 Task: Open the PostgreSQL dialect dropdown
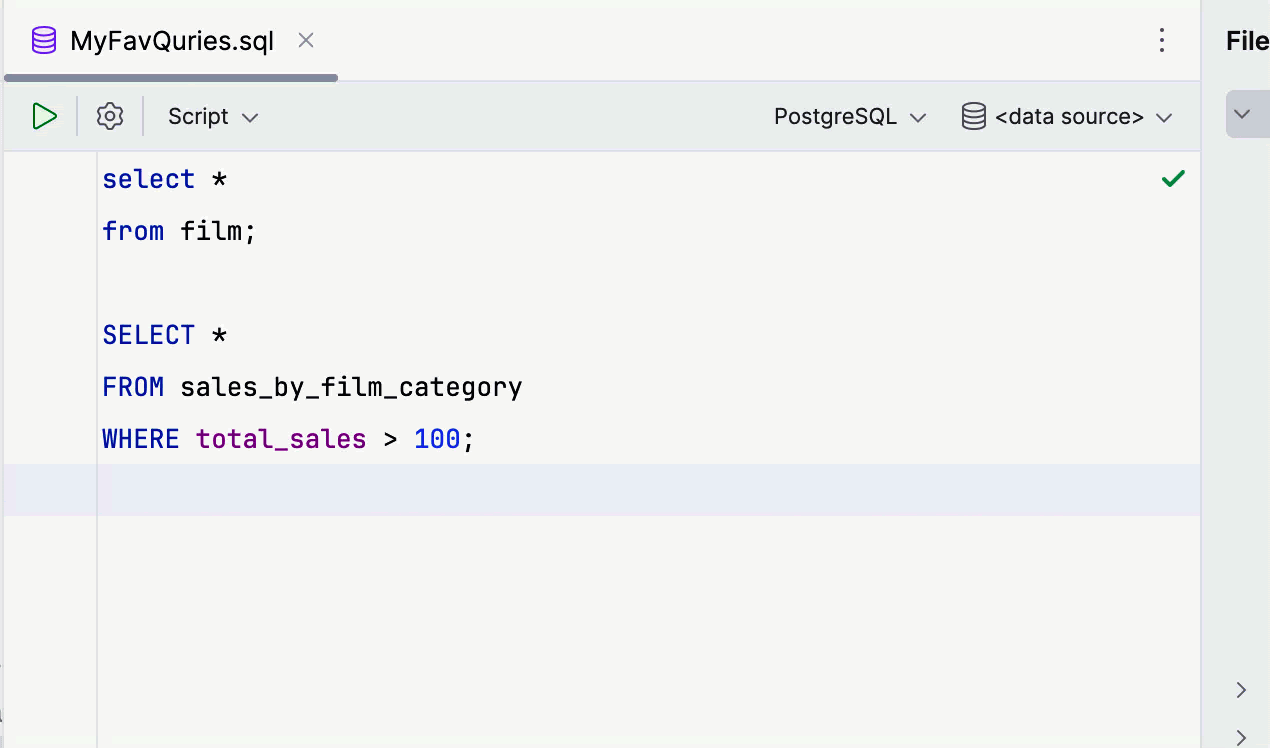(x=850, y=117)
